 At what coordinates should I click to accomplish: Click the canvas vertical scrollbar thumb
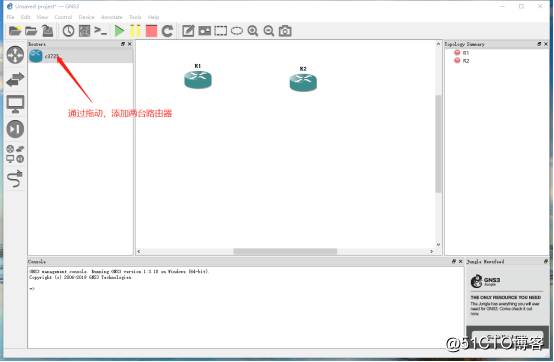pos(438,144)
